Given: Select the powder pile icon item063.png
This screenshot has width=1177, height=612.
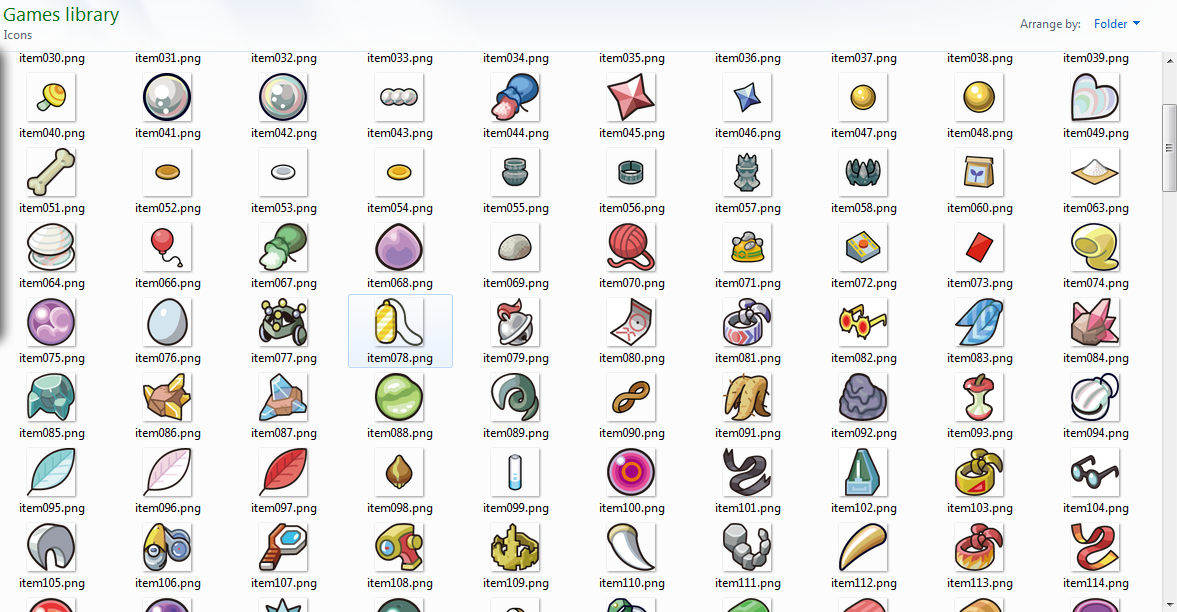Looking at the screenshot, I should coord(1095,172).
